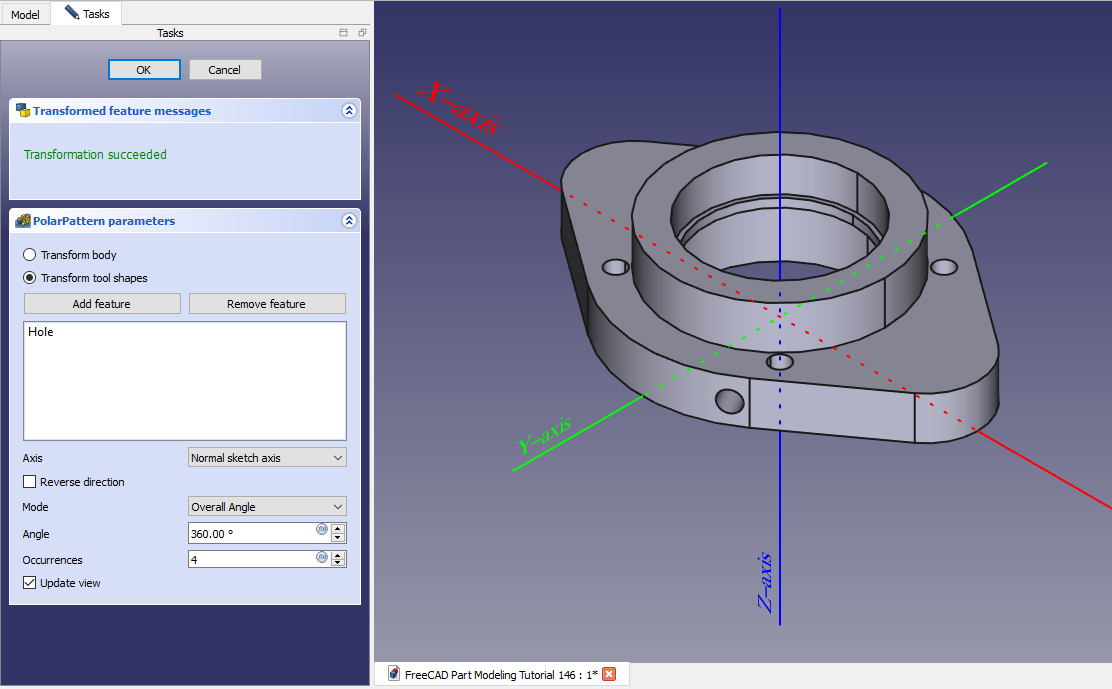Viewport: 1112px width, 689px height.
Task: Collapse the Transformed feature messages section
Action: 348,111
